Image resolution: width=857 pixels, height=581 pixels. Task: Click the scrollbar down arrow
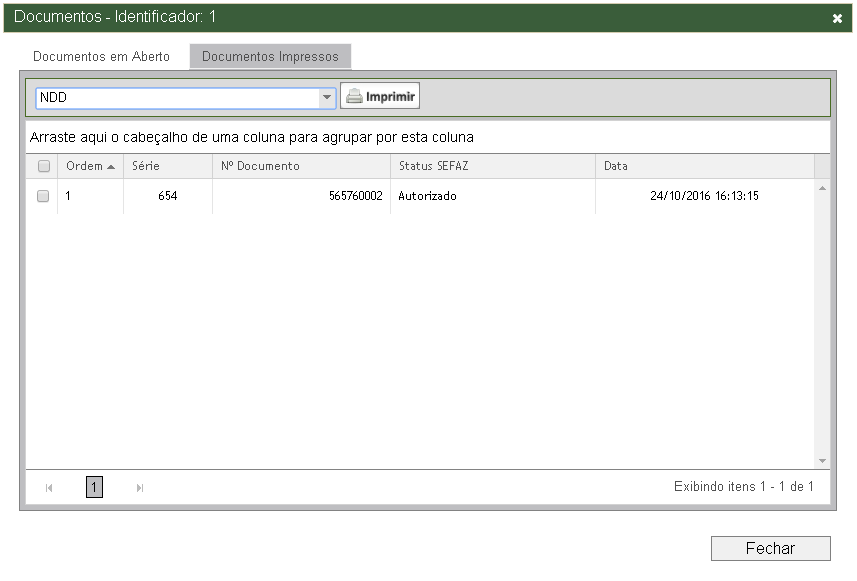coord(822,461)
